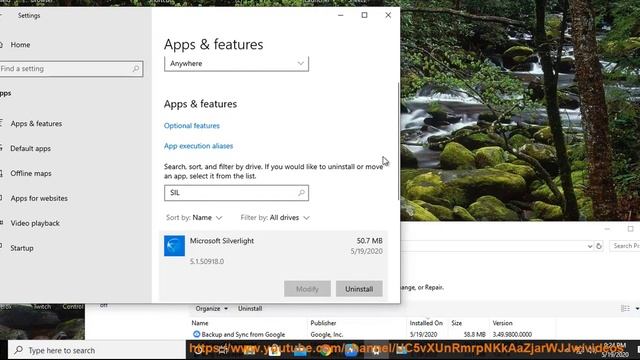This screenshot has width=640, height=360.
Task: Click the view options icon in Programs window toolbar
Action: (625, 309)
